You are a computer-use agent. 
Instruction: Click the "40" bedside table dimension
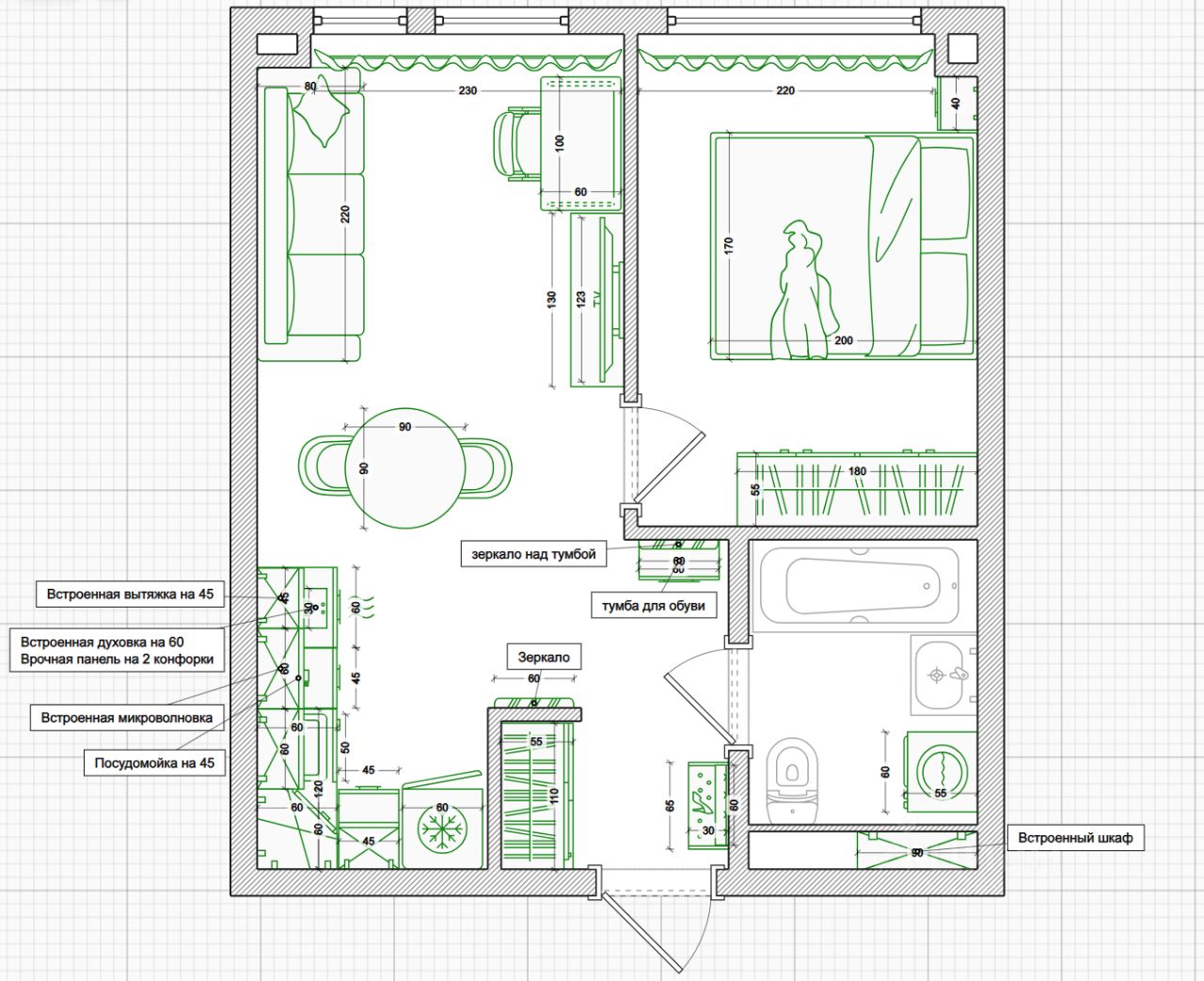[957, 103]
